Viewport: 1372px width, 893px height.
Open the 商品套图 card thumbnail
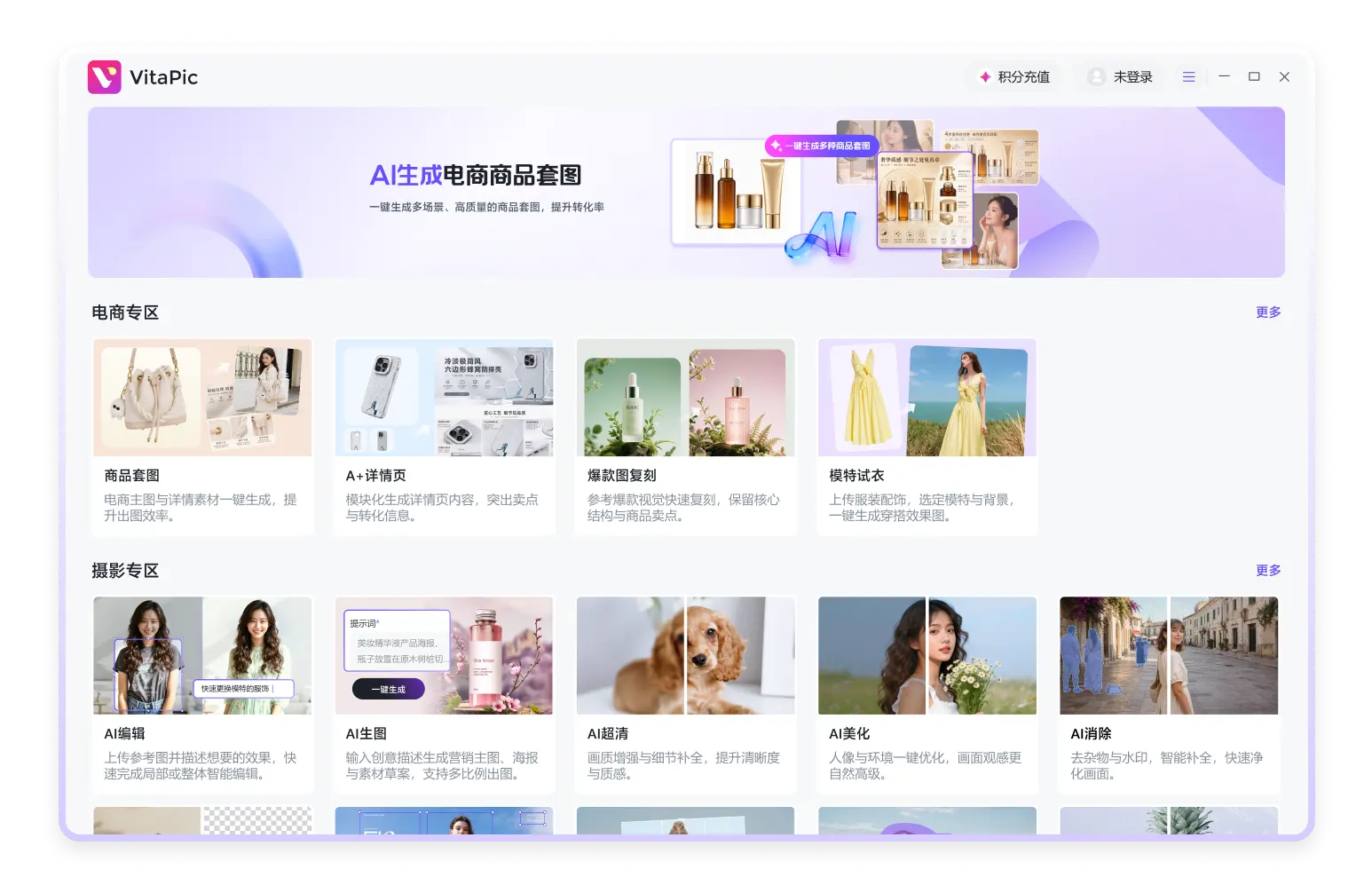[202, 398]
